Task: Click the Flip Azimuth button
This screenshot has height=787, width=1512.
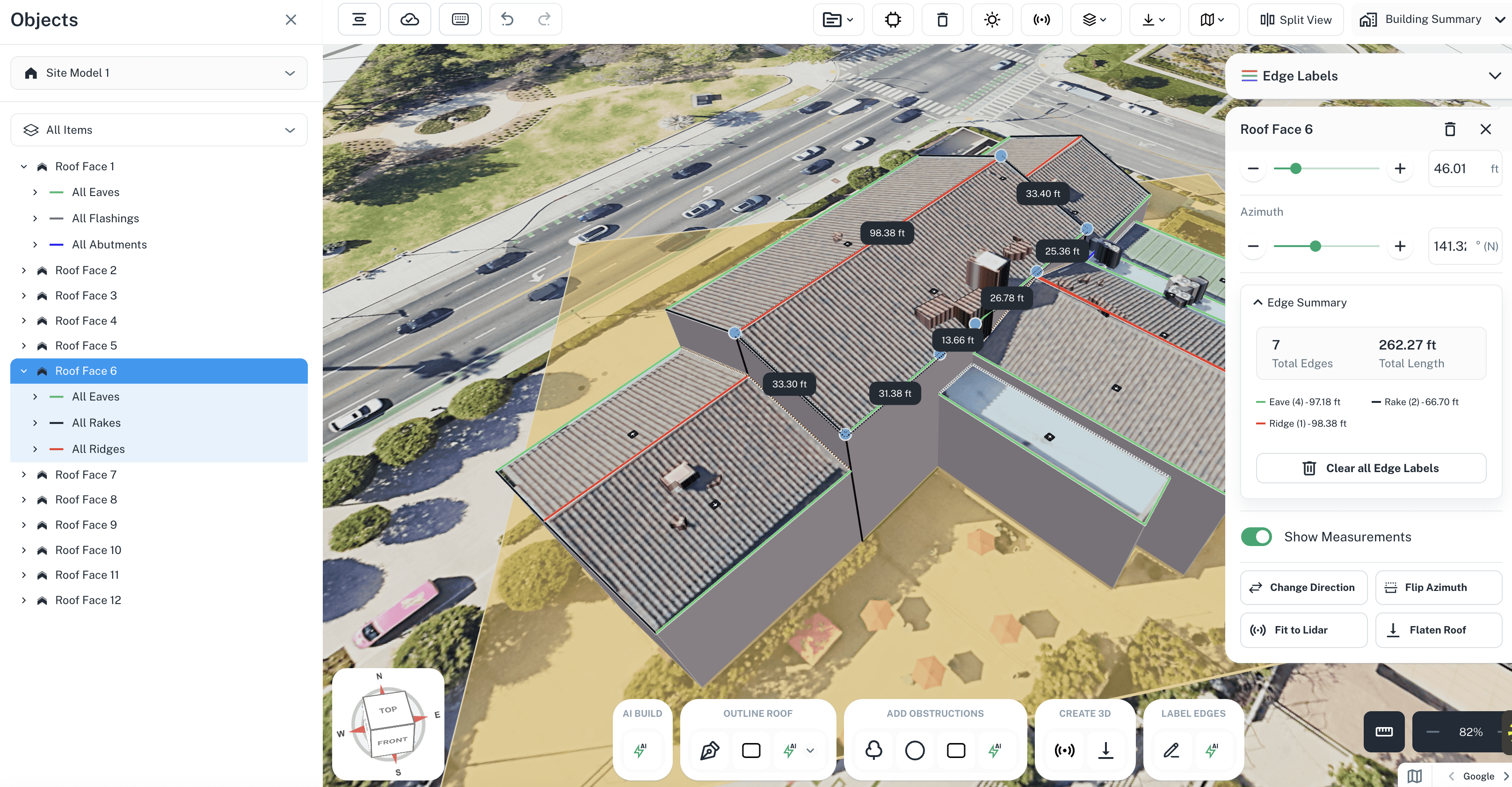Action: (x=1438, y=587)
